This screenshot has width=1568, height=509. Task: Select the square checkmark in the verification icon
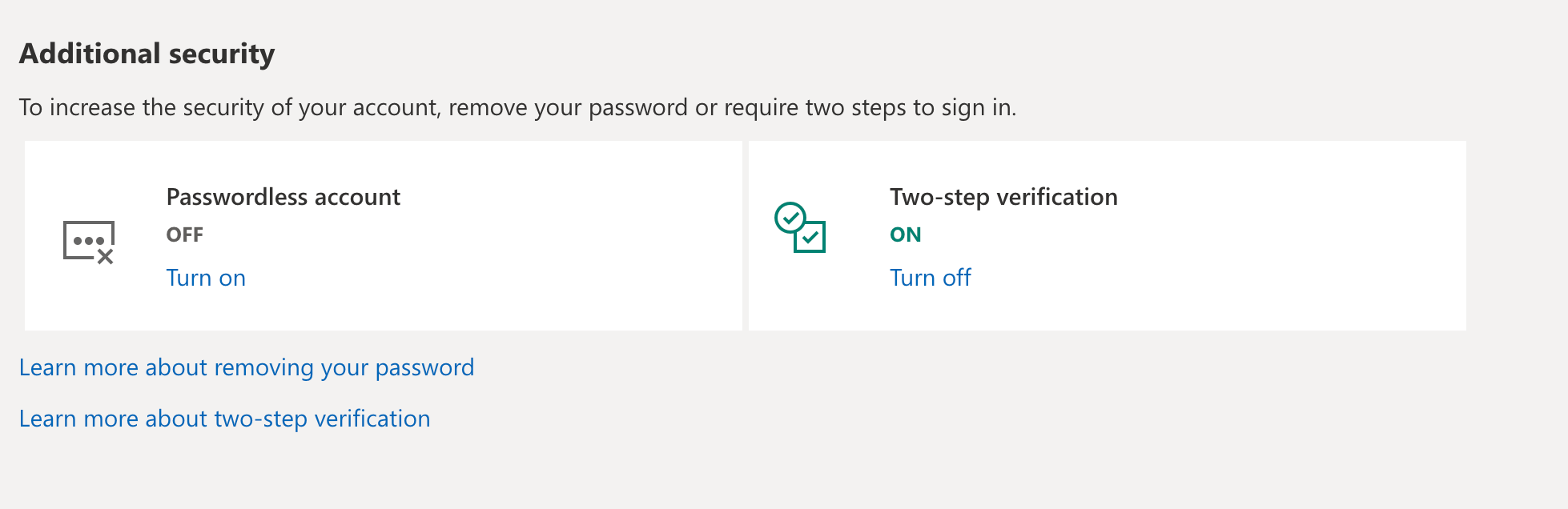[x=811, y=238]
